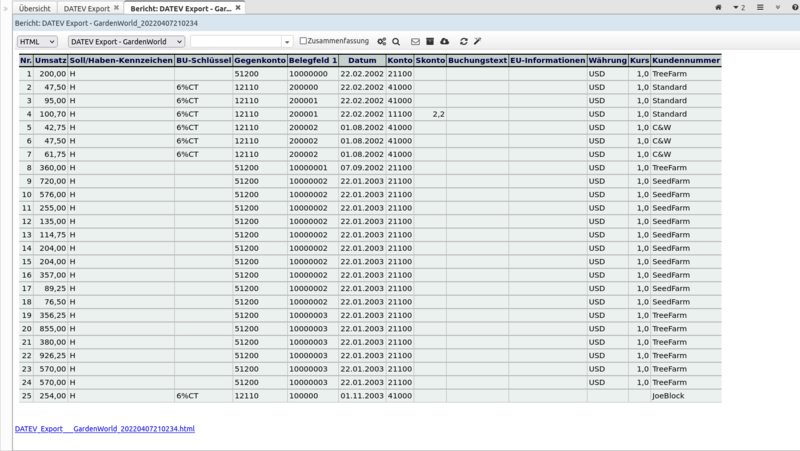The width and height of the screenshot is (800, 451).
Task: Click the home icon in top right
Action: tap(718, 7)
